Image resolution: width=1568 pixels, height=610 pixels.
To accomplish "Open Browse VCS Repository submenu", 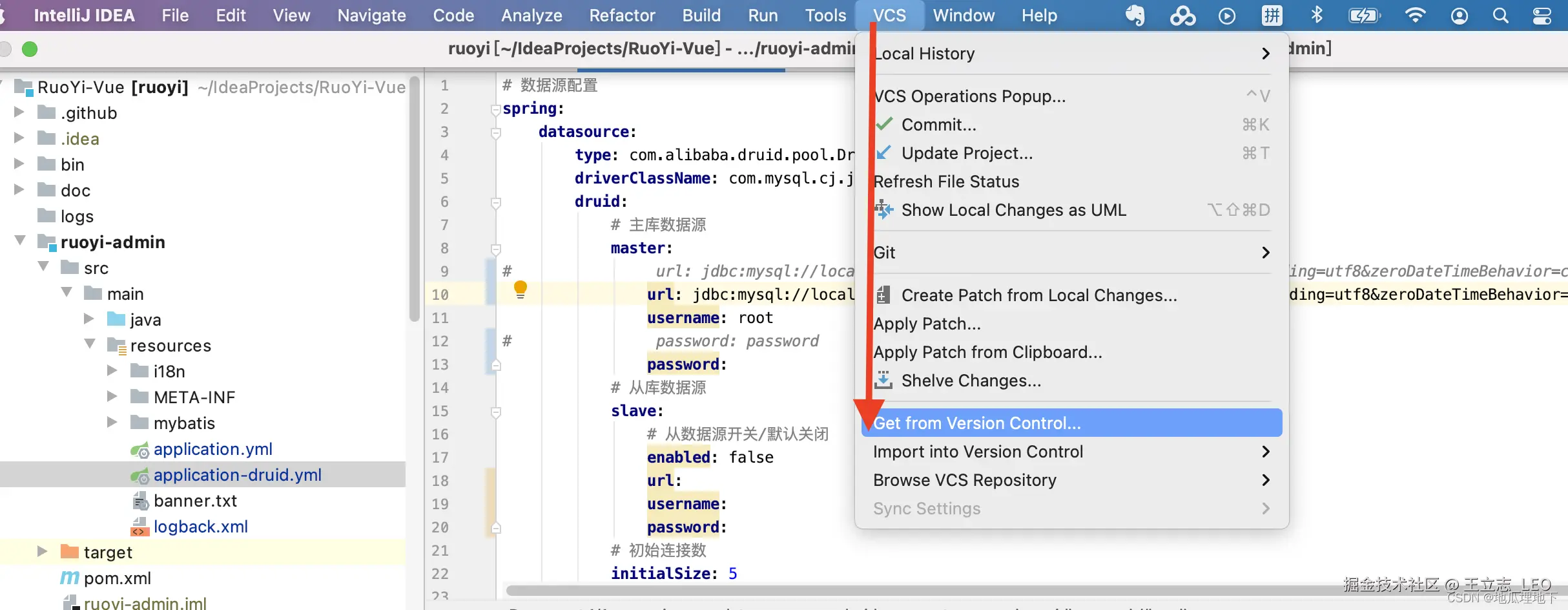I will coord(1072,480).
